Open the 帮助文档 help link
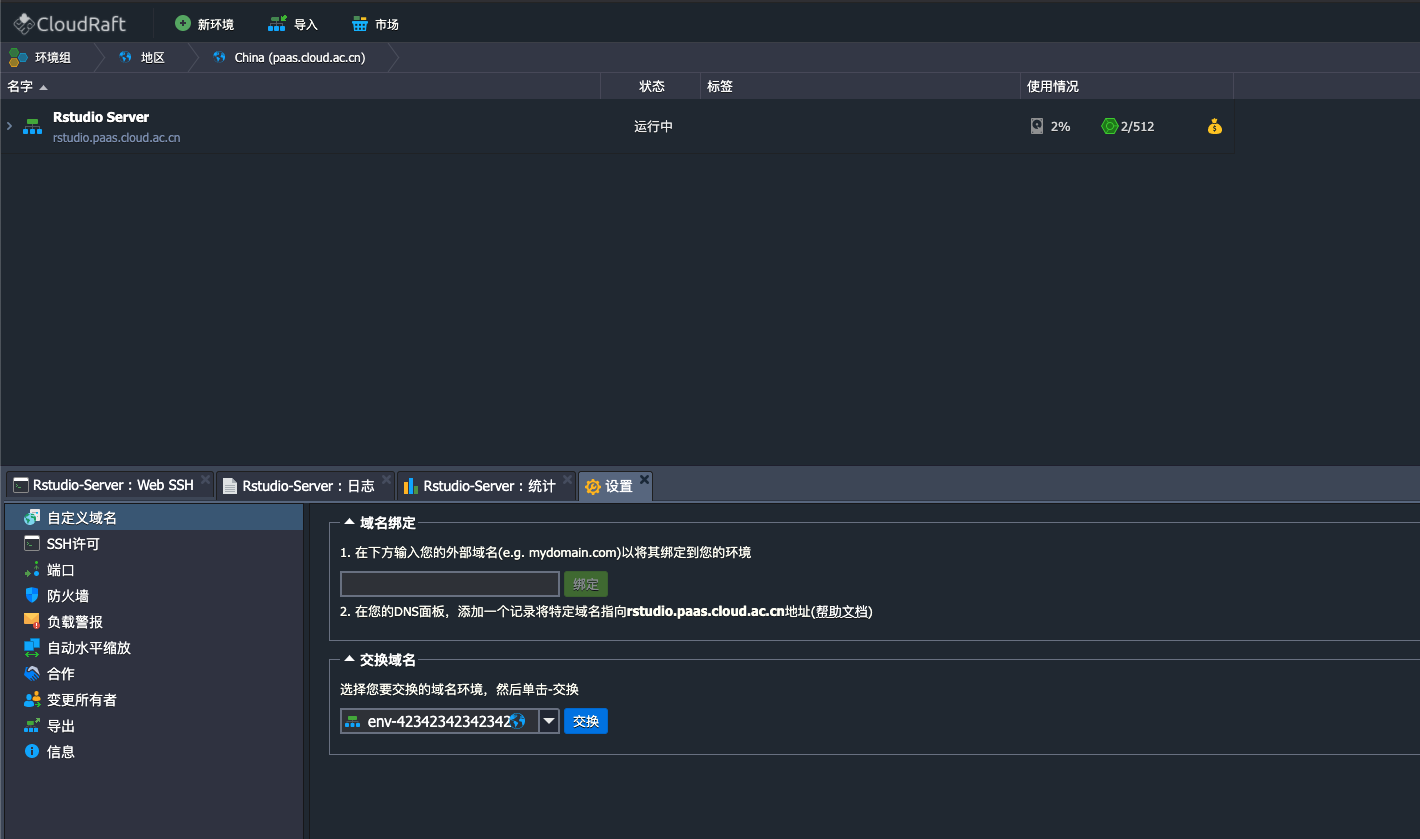This screenshot has height=839, width=1420. pyautogui.click(x=842, y=611)
